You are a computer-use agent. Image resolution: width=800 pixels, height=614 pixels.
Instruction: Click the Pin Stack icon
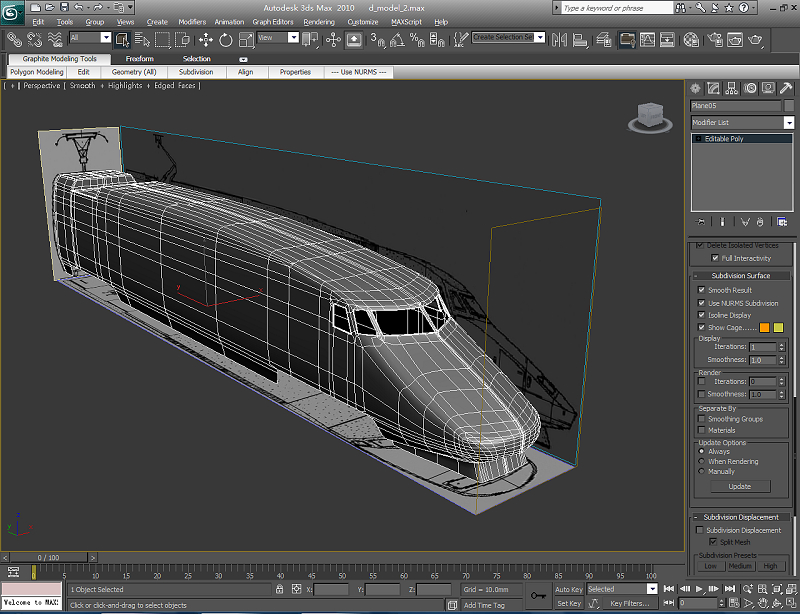pyautogui.click(x=700, y=221)
